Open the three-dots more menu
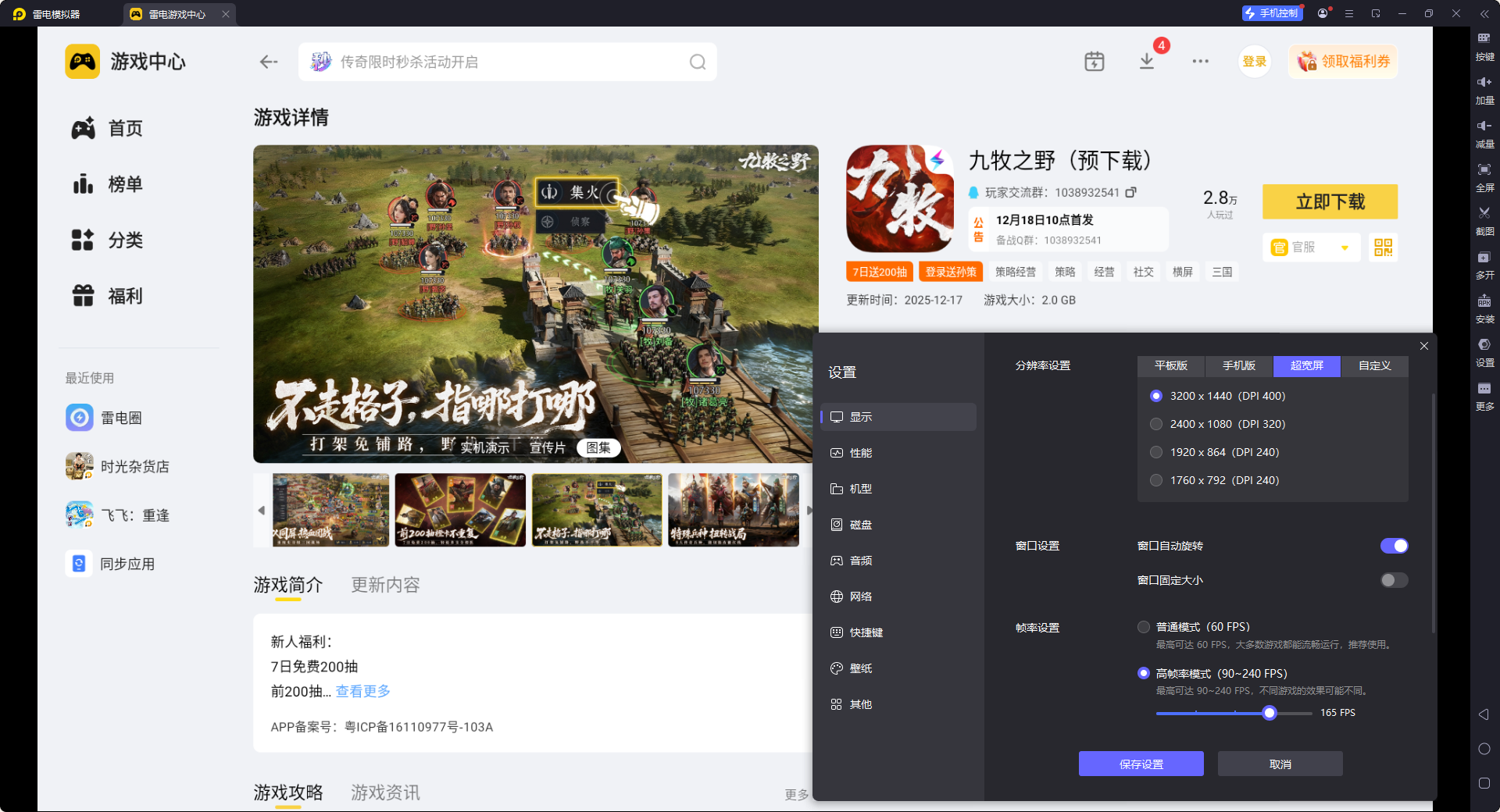 click(x=1200, y=61)
